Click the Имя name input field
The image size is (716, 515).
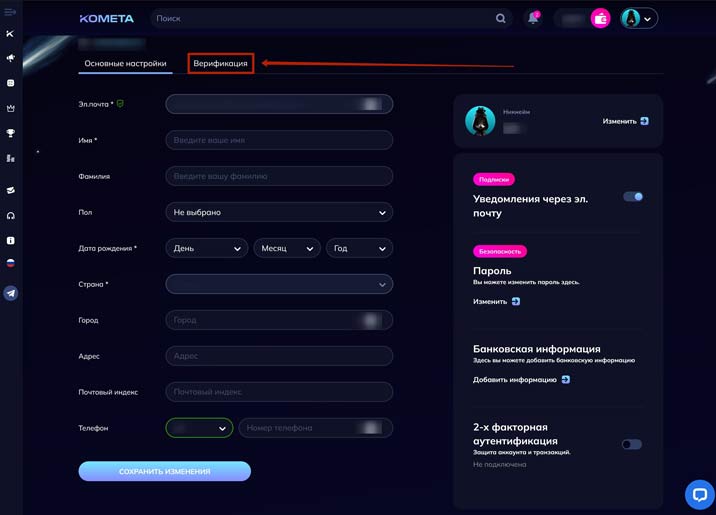pyautogui.click(x=279, y=140)
